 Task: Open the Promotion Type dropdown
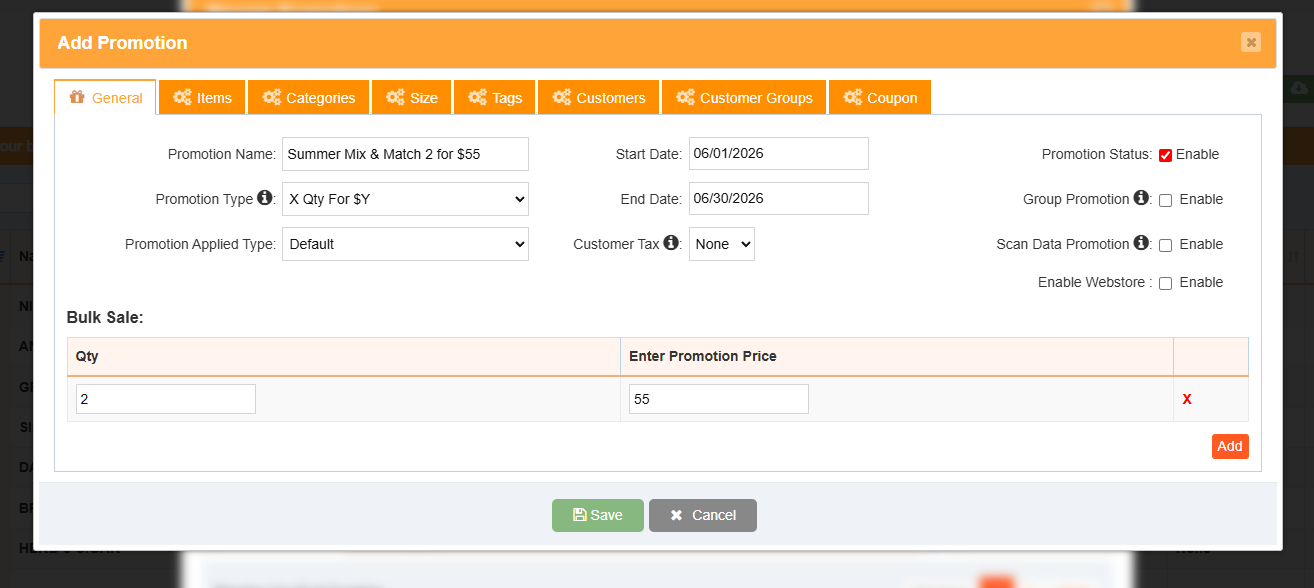tap(405, 199)
